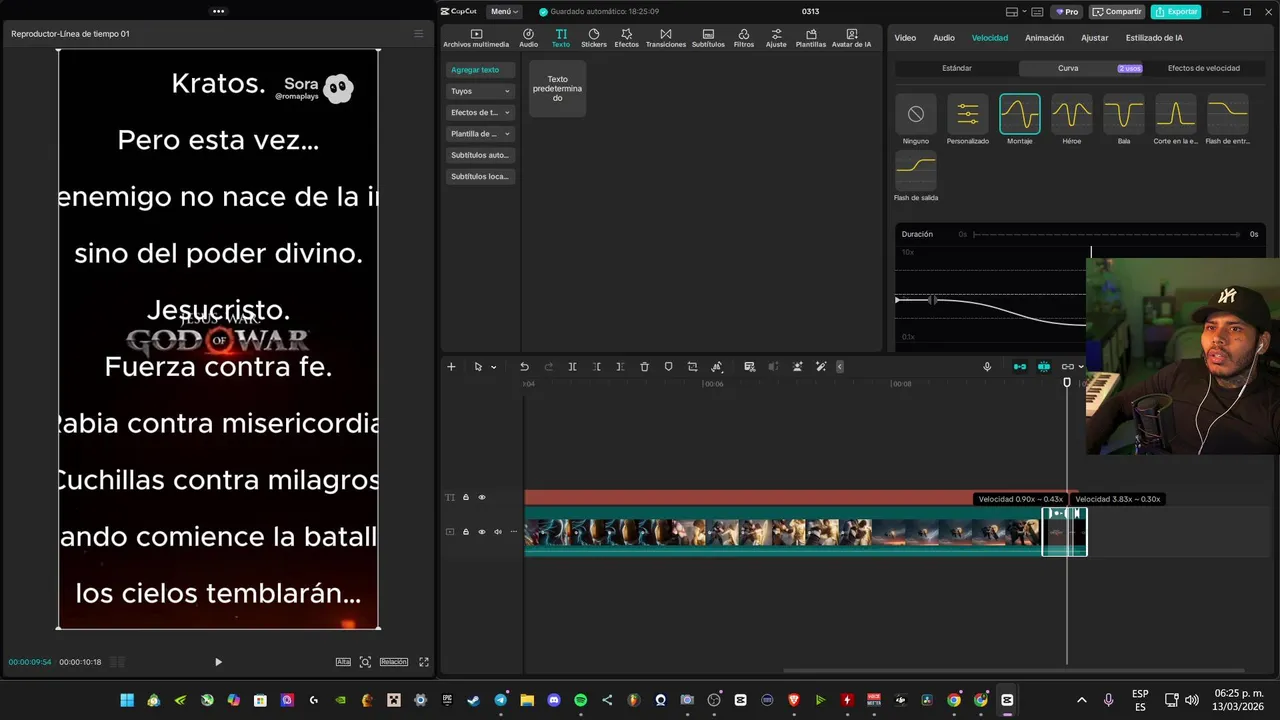The height and width of the screenshot is (720, 1280).
Task: Add a track with the plus icon
Action: coord(451,367)
